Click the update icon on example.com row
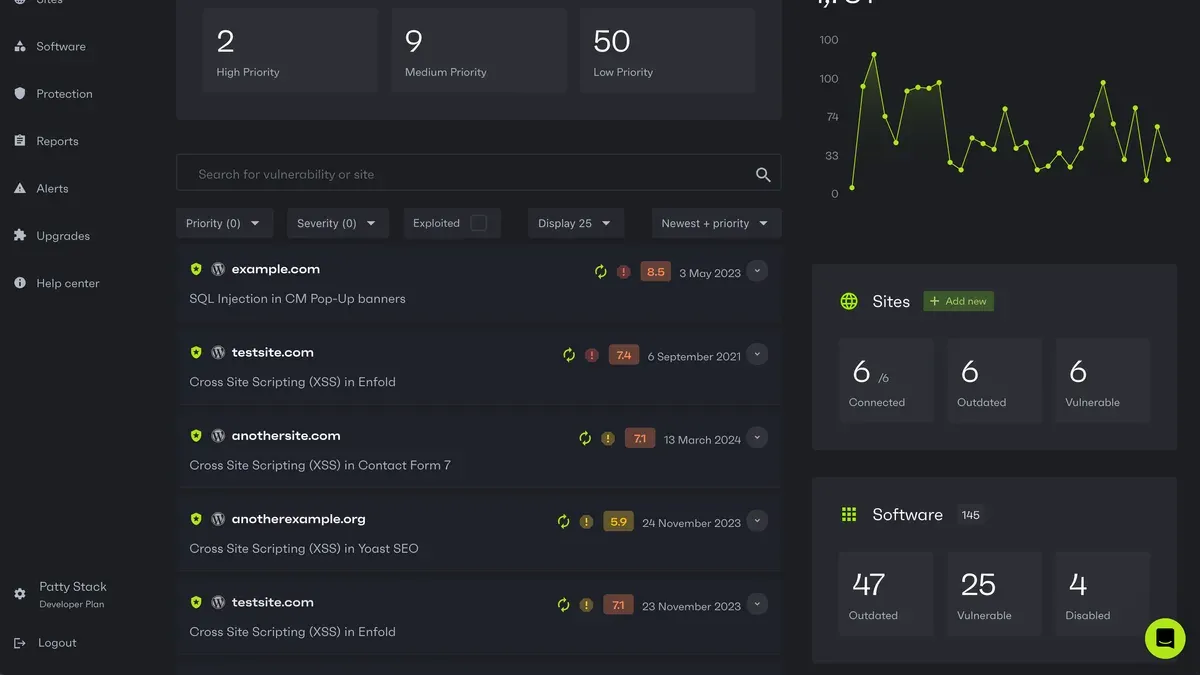The image size is (1200, 675). (600, 272)
